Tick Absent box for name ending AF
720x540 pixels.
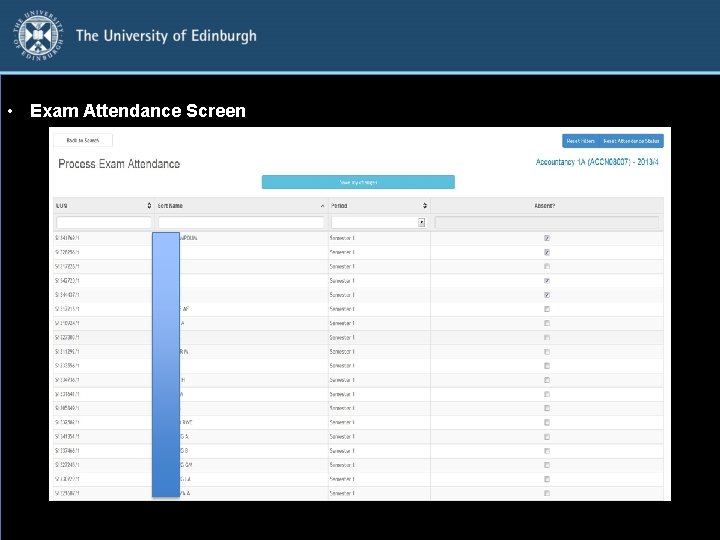[547, 309]
